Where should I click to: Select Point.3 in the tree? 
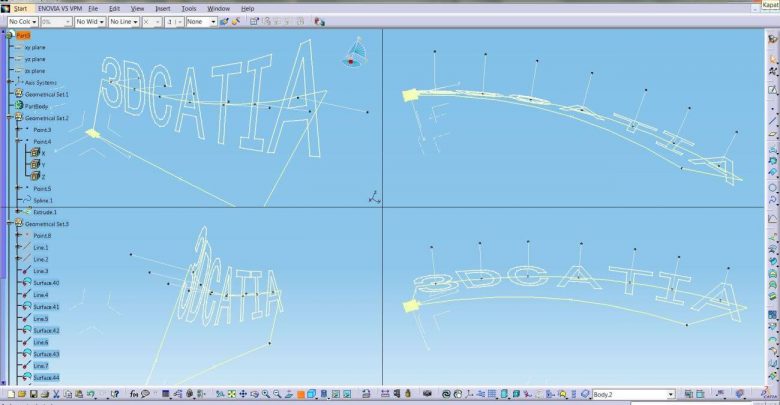point(42,130)
